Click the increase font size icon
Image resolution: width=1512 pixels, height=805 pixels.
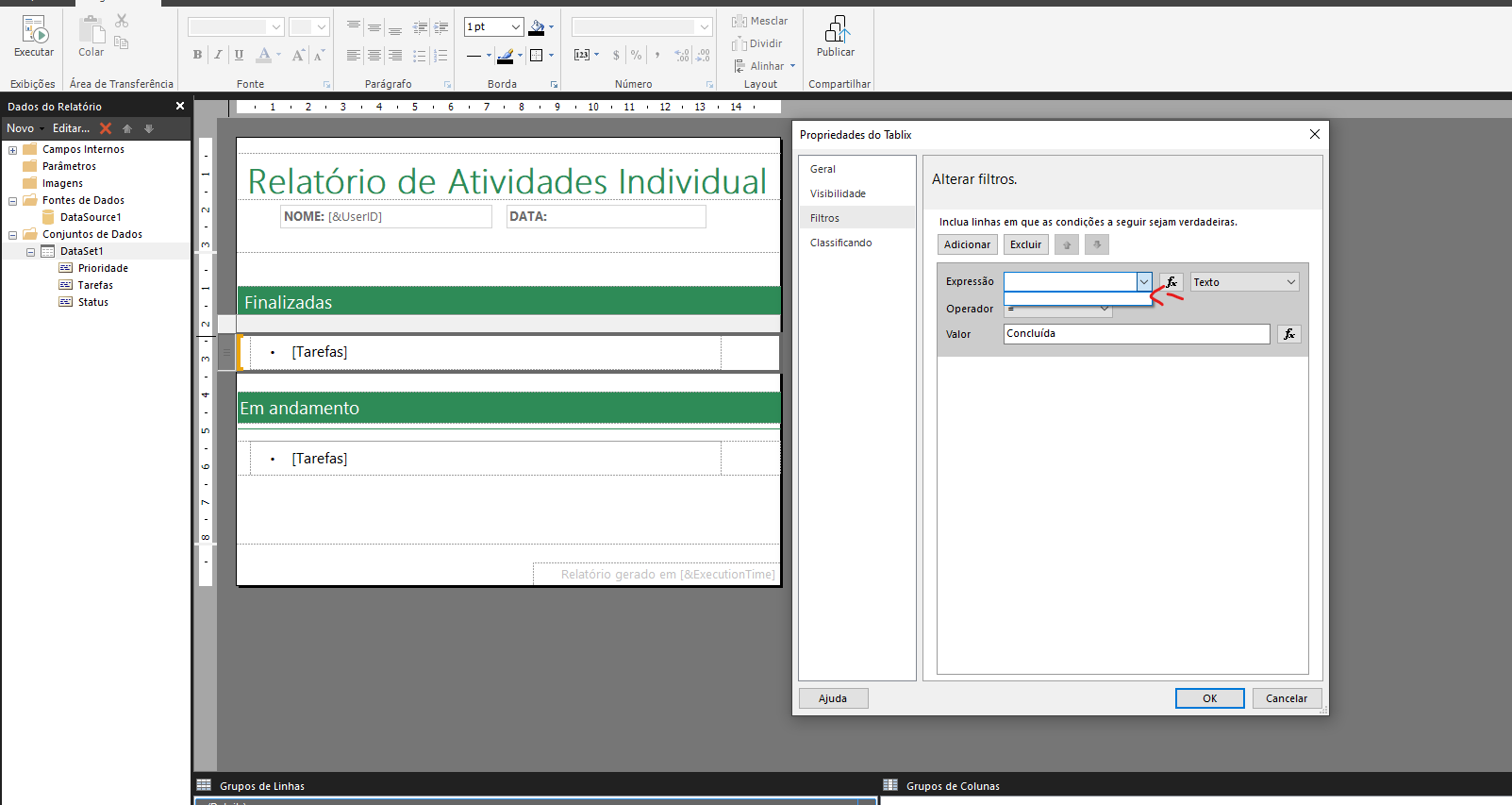tap(298, 55)
